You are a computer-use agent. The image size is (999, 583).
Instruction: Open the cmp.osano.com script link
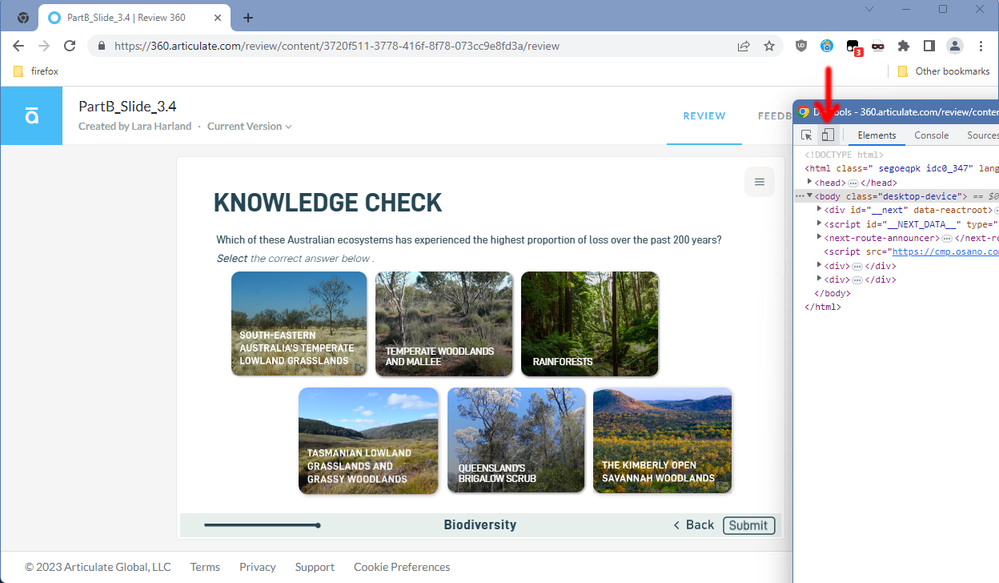945,252
